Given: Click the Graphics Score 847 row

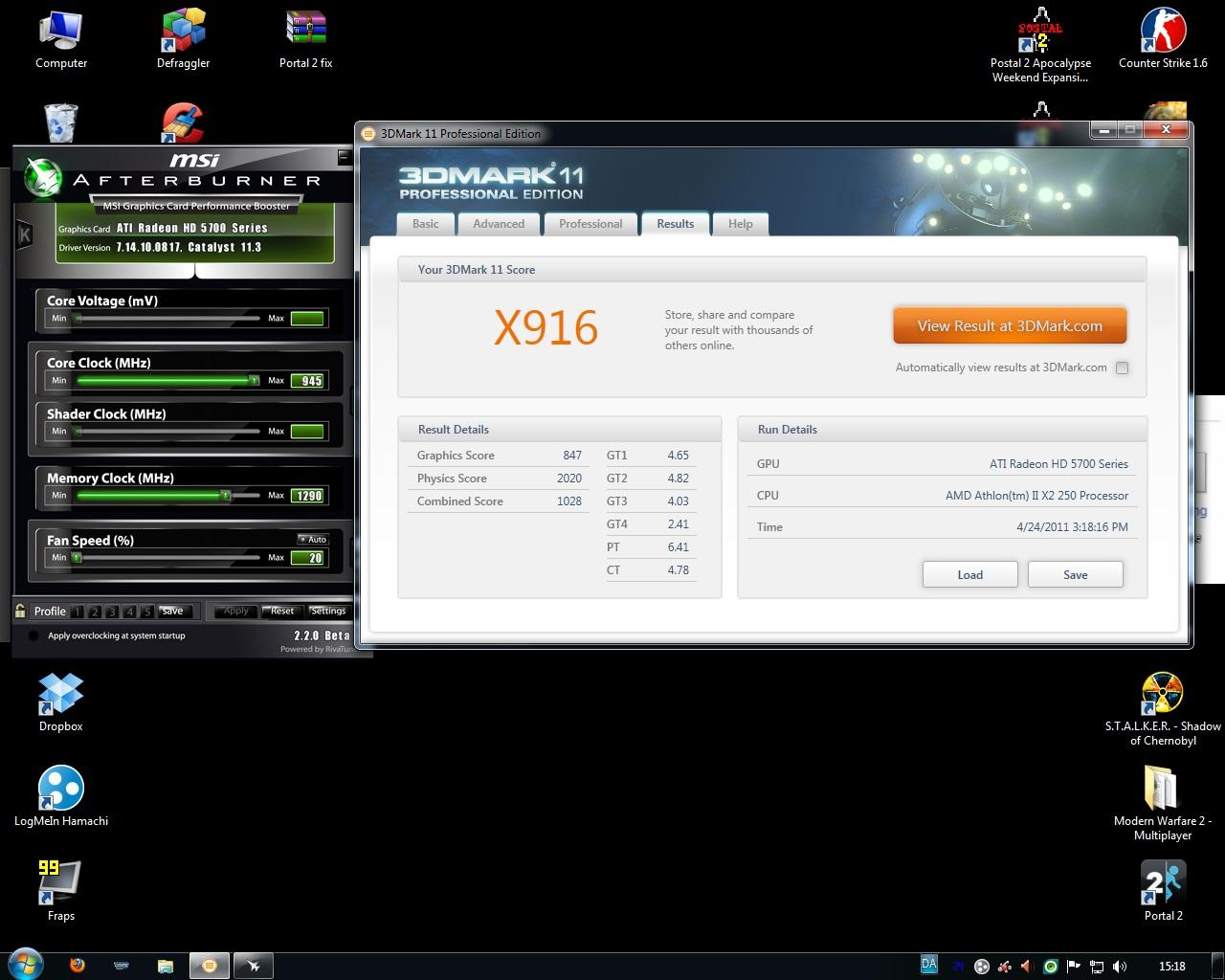Looking at the screenshot, I should (499, 456).
